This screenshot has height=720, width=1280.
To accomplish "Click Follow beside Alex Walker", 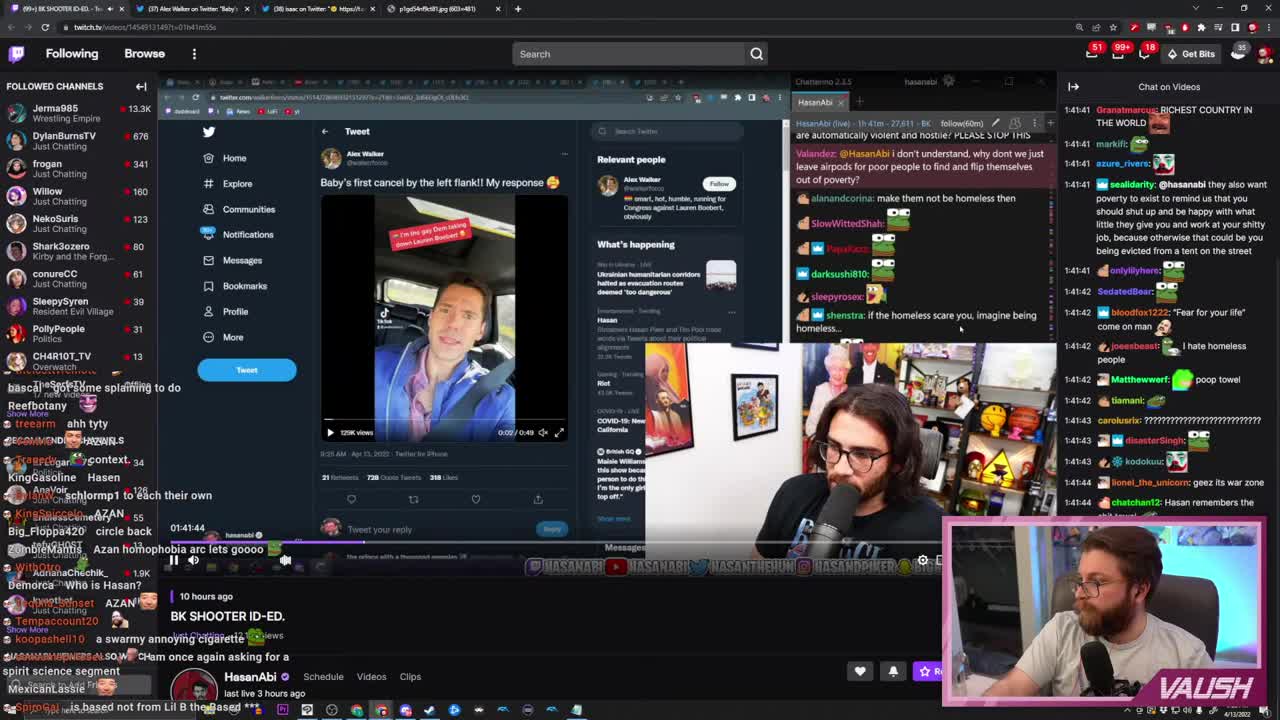I will coord(719,184).
